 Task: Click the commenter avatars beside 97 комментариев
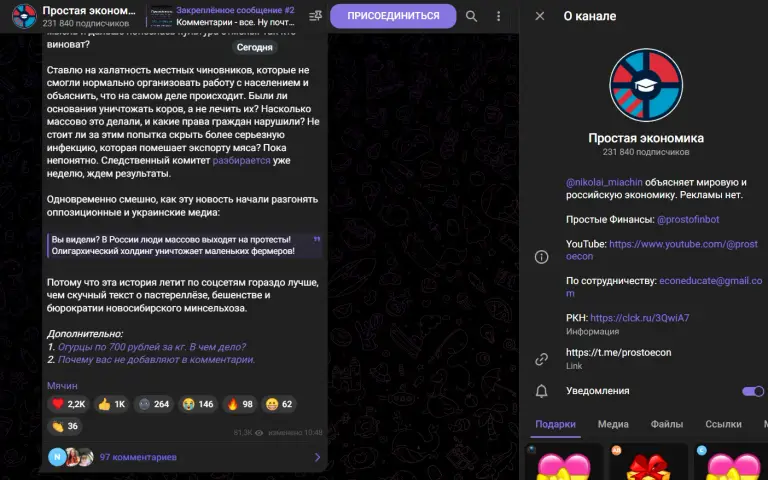71,457
